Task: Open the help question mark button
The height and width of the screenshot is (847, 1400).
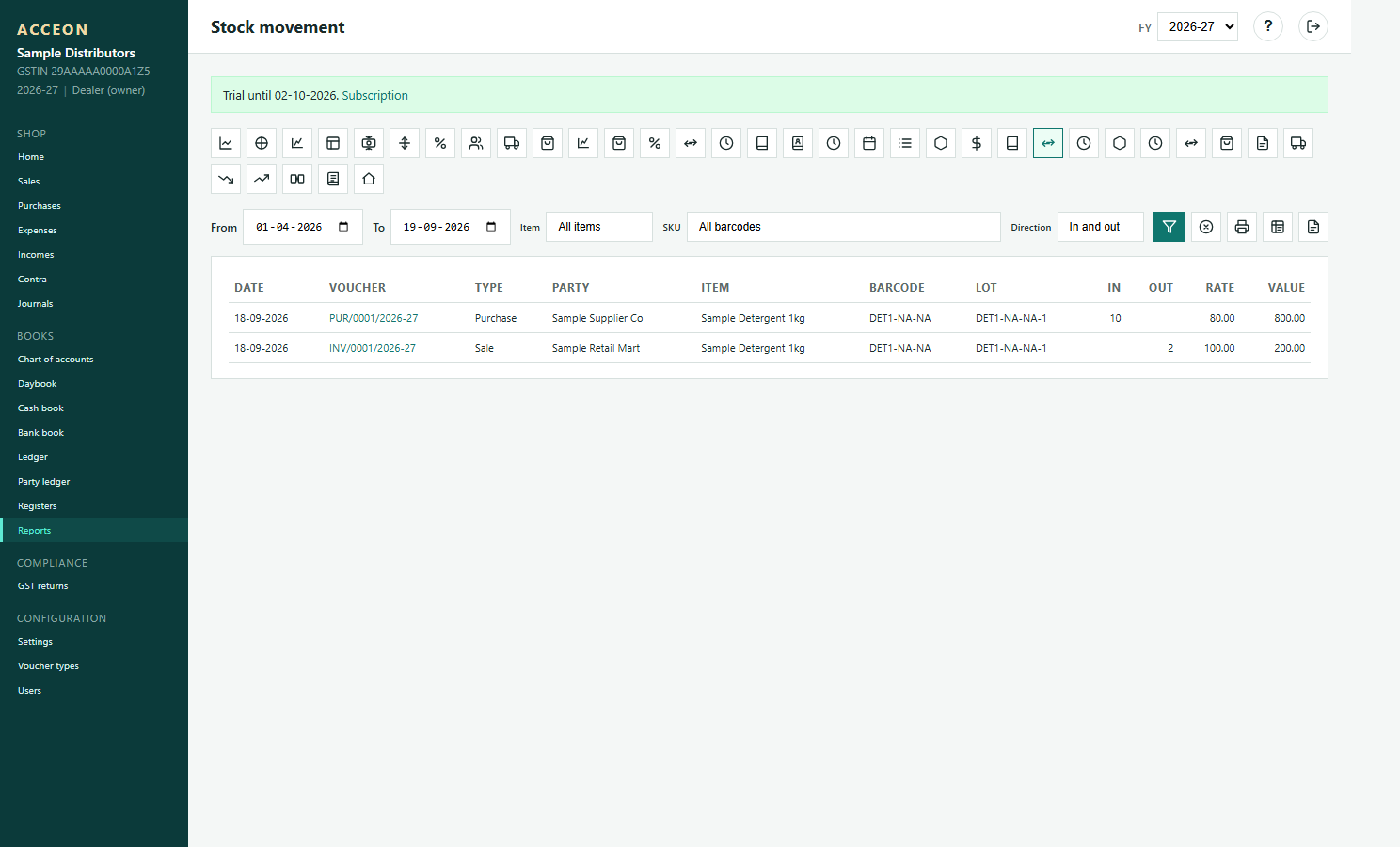Action: coord(1268,26)
